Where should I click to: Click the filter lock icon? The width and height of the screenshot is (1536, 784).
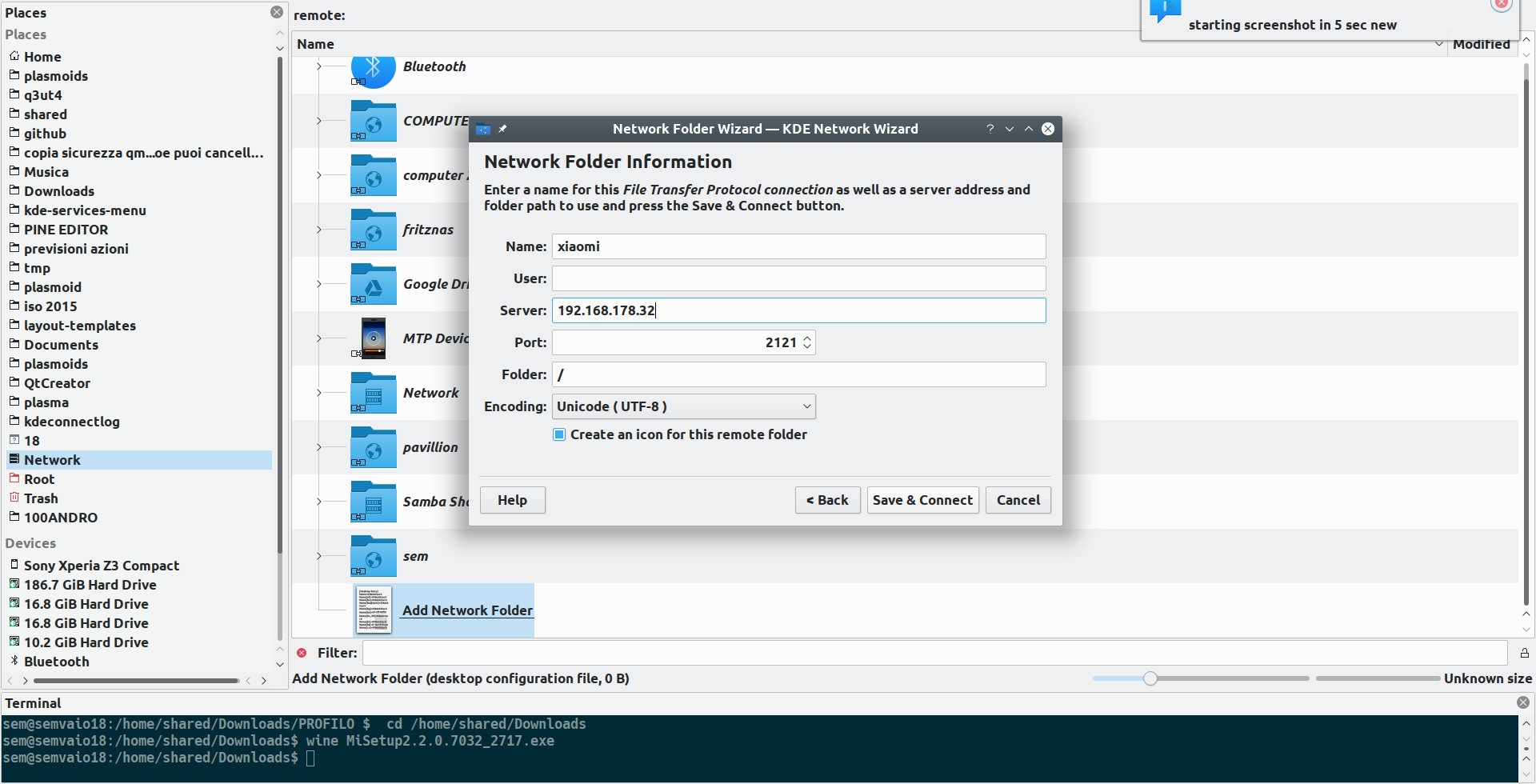[x=1525, y=653]
